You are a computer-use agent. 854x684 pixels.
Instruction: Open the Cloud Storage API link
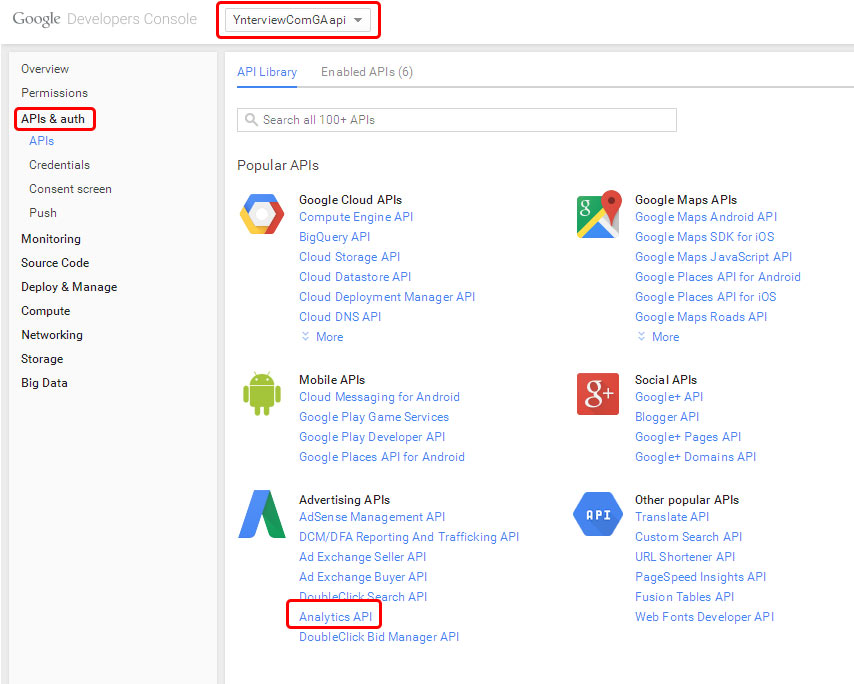tap(350, 256)
